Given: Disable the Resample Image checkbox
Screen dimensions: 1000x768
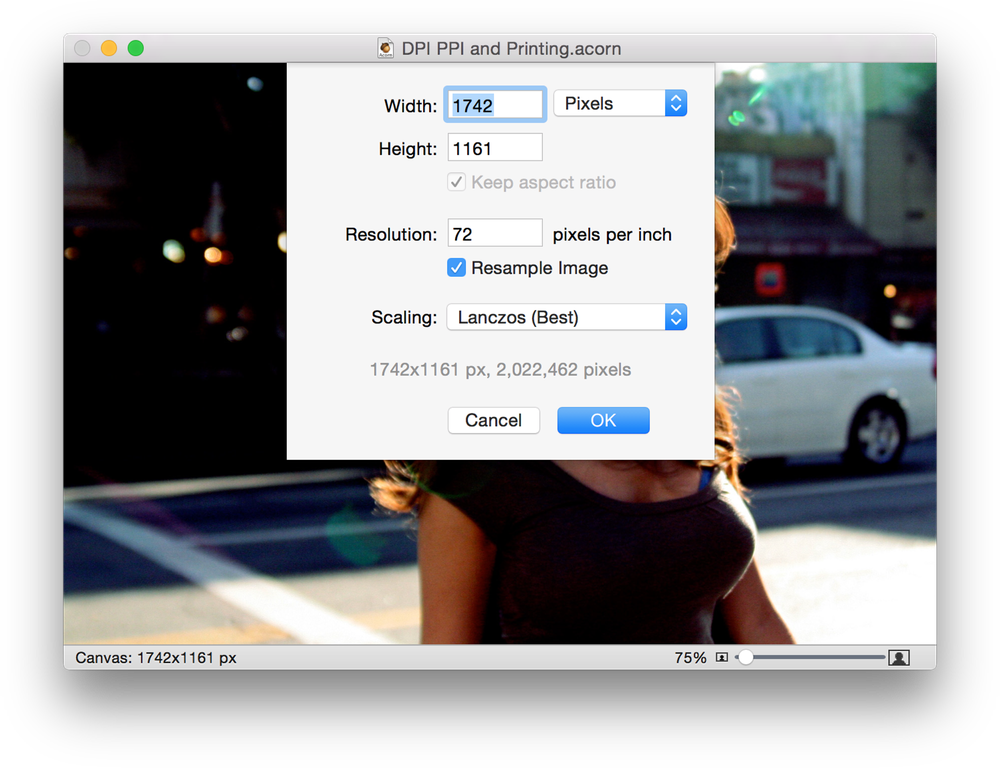Looking at the screenshot, I should pyautogui.click(x=456, y=268).
